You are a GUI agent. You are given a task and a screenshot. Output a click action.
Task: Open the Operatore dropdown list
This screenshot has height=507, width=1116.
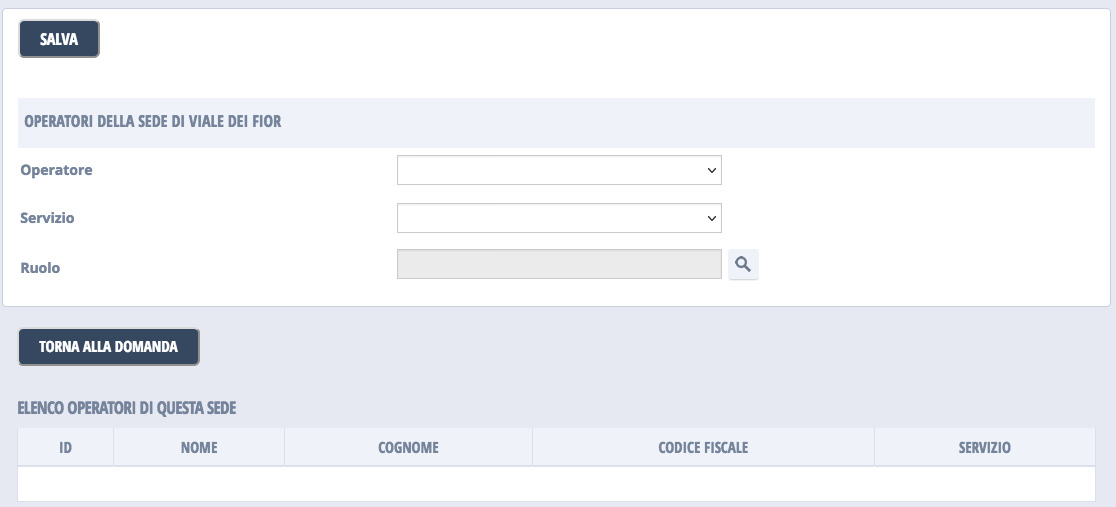tap(558, 170)
